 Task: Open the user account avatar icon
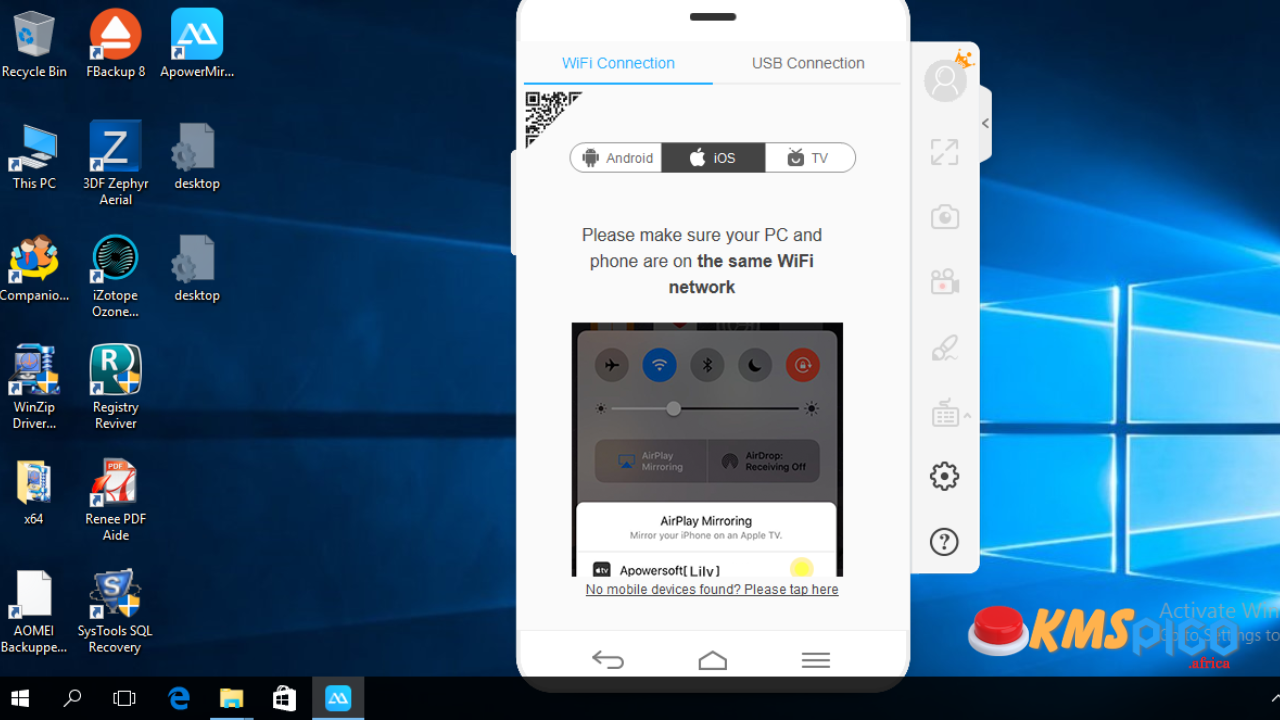pos(945,81)
